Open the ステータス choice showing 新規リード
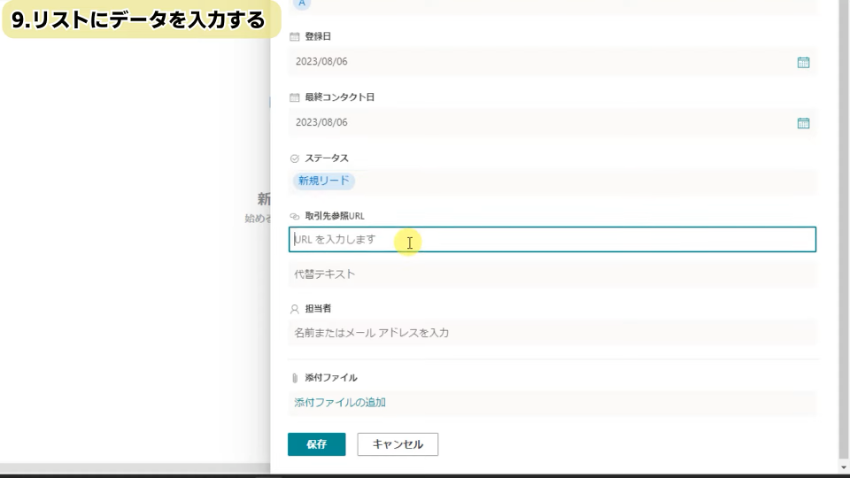 [325, 181]
